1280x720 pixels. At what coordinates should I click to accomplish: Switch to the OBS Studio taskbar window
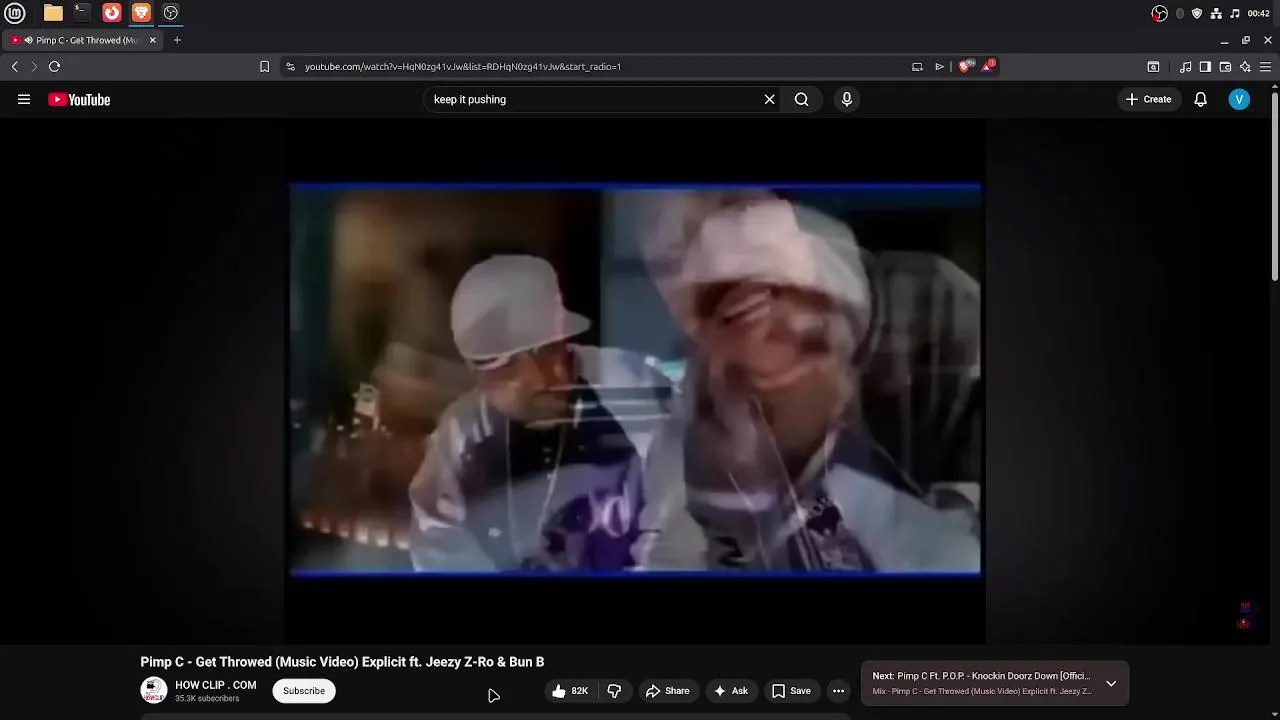[171, 13]
